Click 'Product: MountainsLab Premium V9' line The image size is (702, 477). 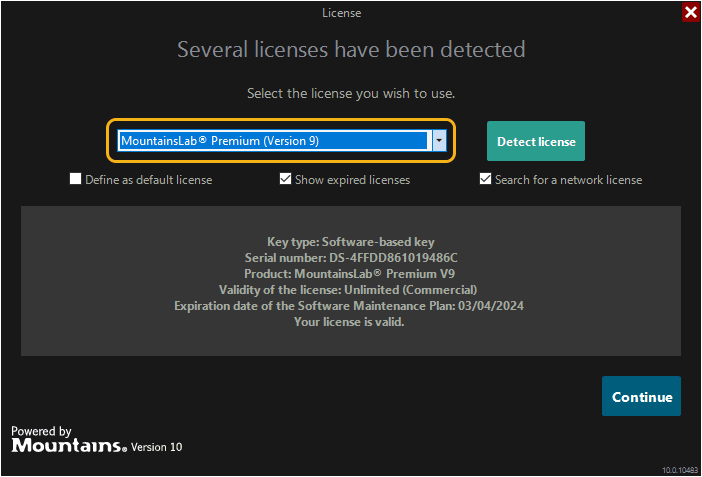[349, 274]
